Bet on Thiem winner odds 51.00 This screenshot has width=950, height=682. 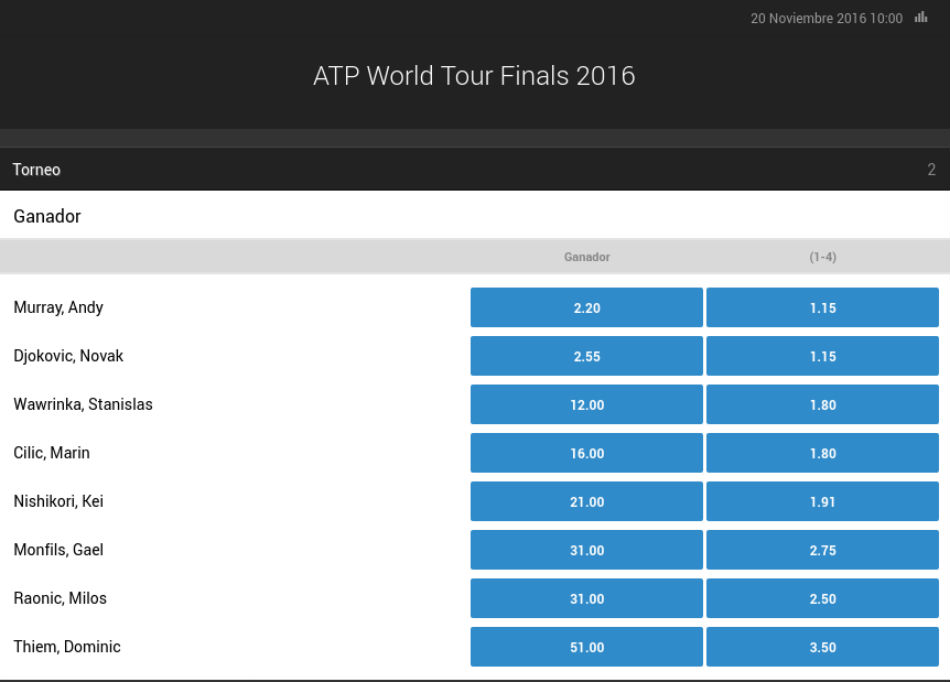pyautogui.click(x=586, y=647)
